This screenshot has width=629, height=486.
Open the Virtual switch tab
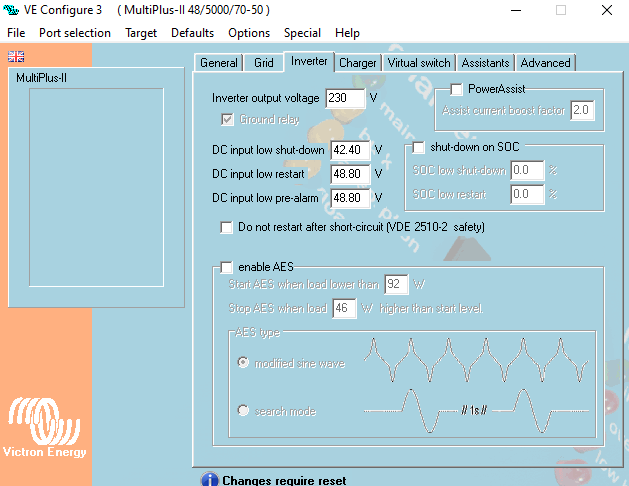pos(419,63)
